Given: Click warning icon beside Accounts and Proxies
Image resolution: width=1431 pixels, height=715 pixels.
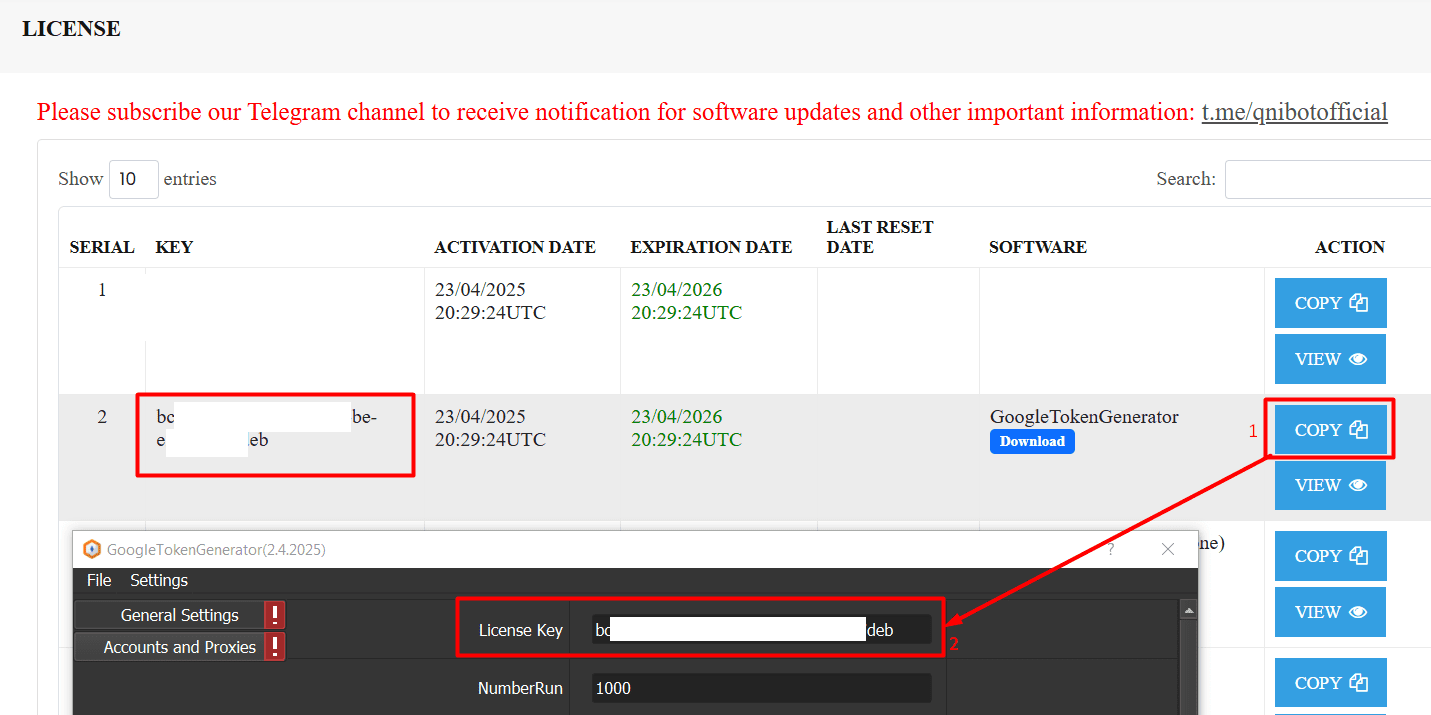Looking at the screenshot, I should pos(275,647).
